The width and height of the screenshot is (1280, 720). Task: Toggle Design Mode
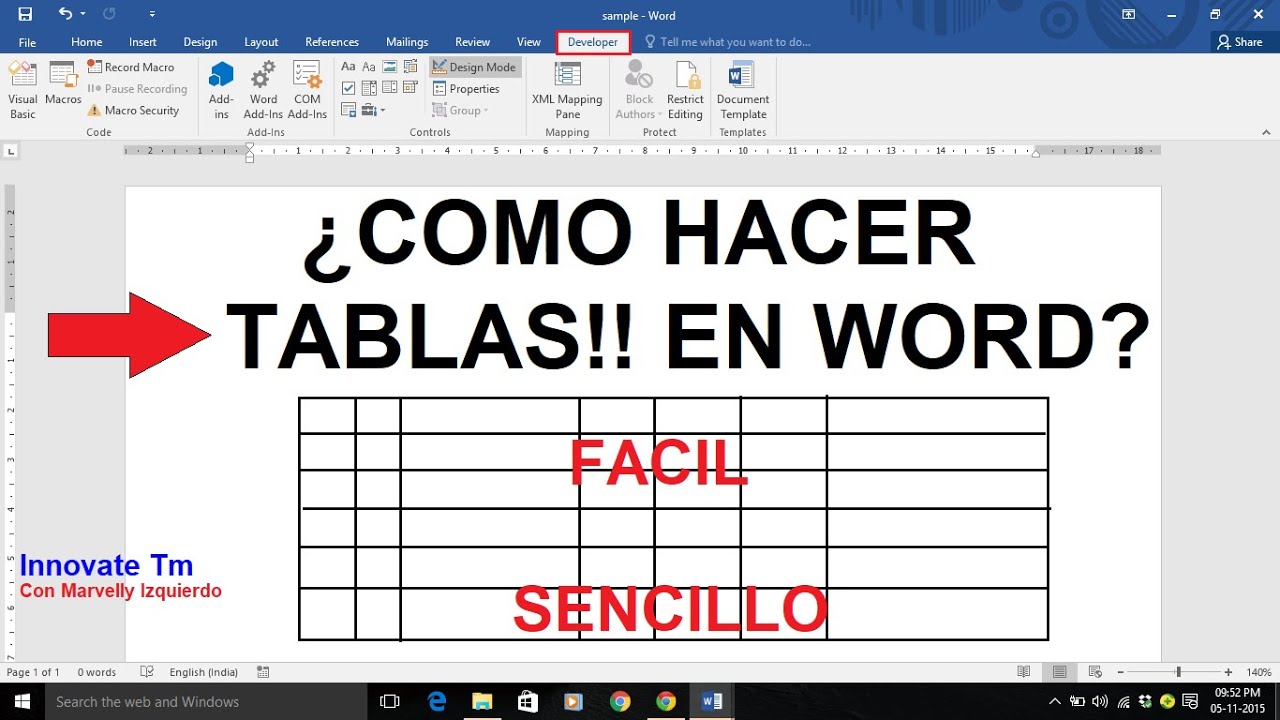[x=476, y=67]
